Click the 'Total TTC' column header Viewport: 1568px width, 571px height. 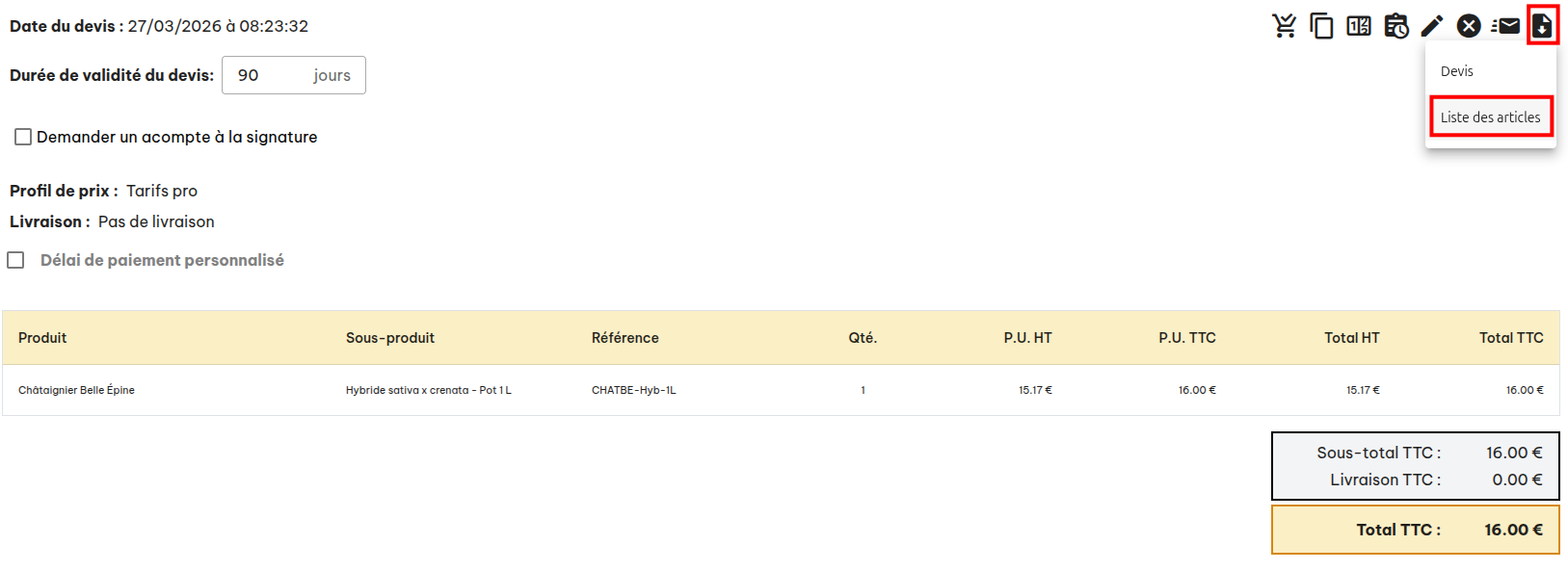point(1511,338)
